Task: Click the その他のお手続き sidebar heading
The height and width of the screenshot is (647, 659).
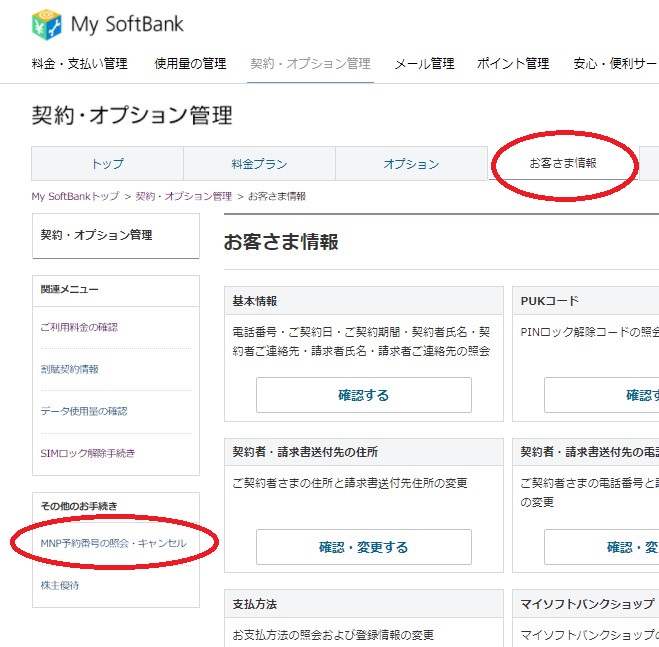Action: 79,506
